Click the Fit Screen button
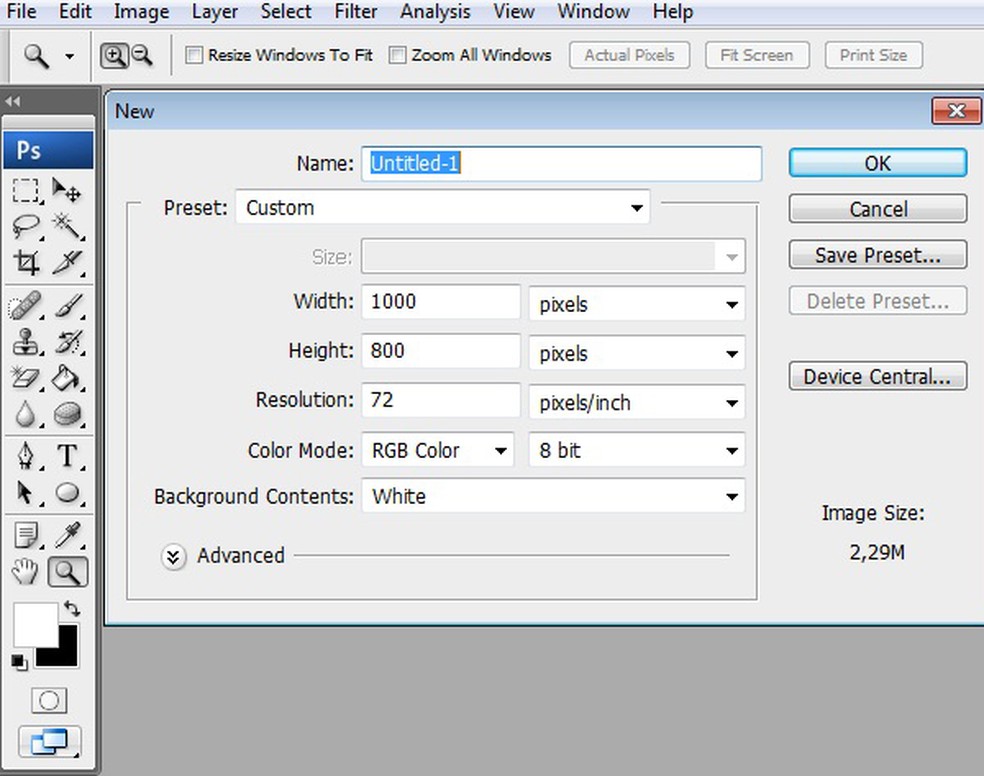984x776 pixels. 757,55
